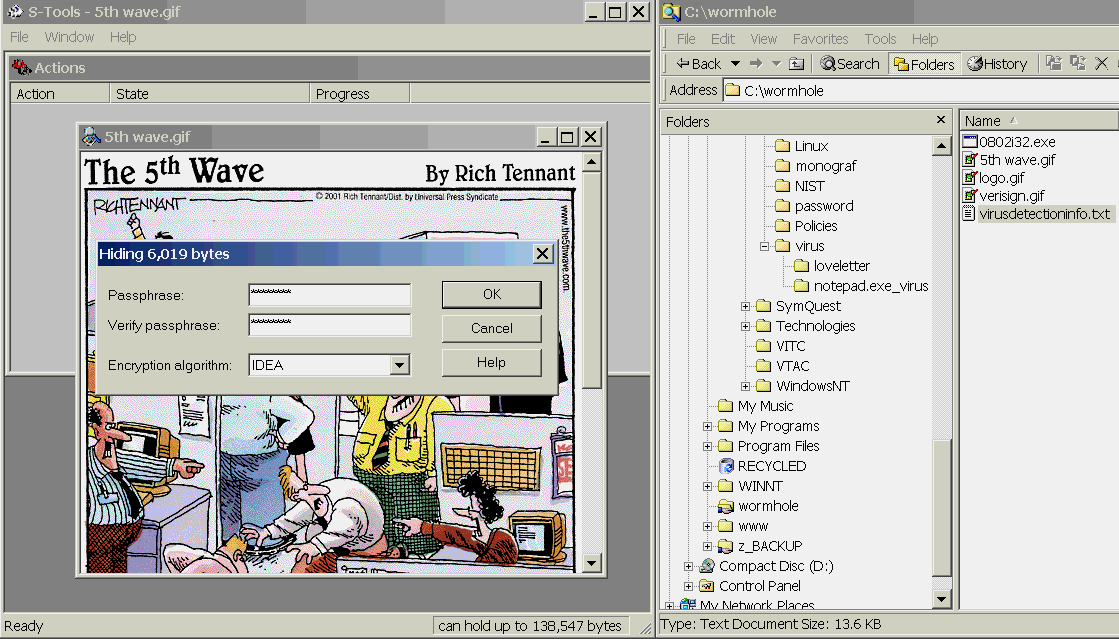The image size is (1119, 639).
Task: Confirm hiding with the OK button
Action: coord(492,294)
